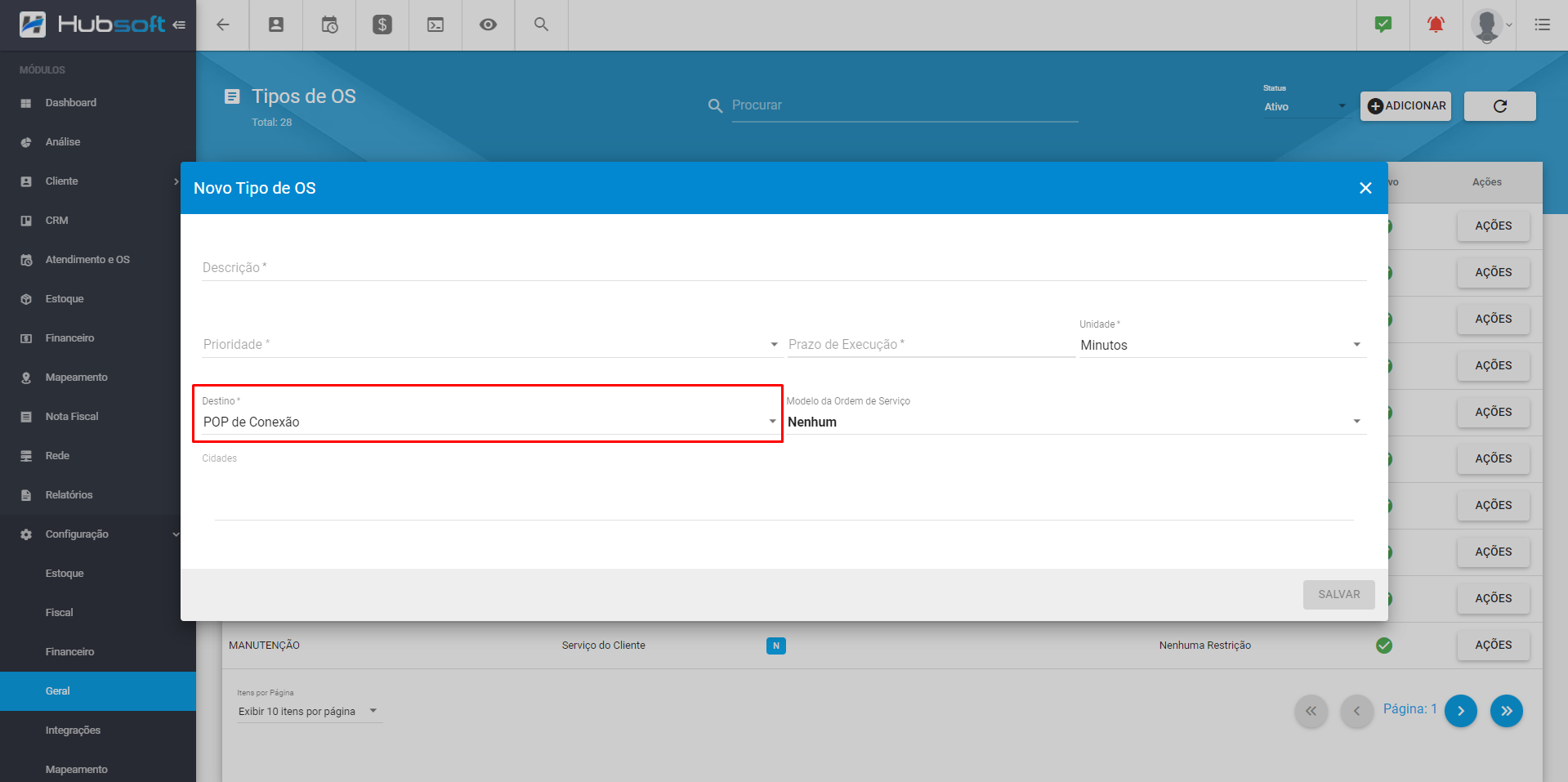The height and width of the screenshot is (782, 1568).
Task: Open the calendar clock icon in toolbar
Action: coord(329,25)
